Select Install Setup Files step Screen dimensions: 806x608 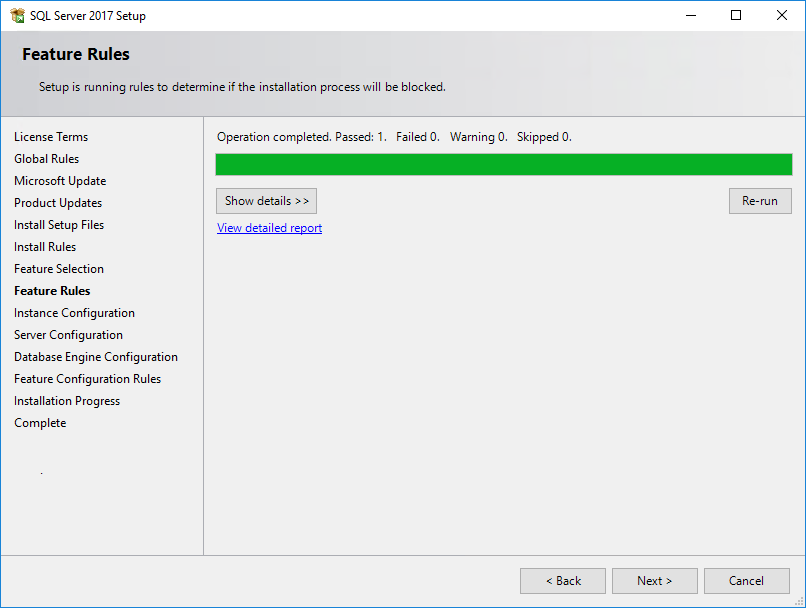click(59, 225)
